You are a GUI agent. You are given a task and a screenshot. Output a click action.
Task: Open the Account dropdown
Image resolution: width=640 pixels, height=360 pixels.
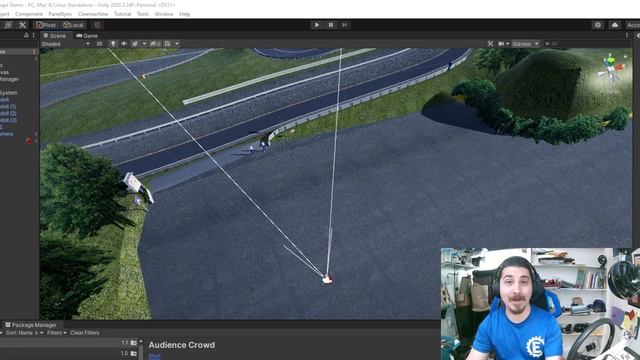633,25
